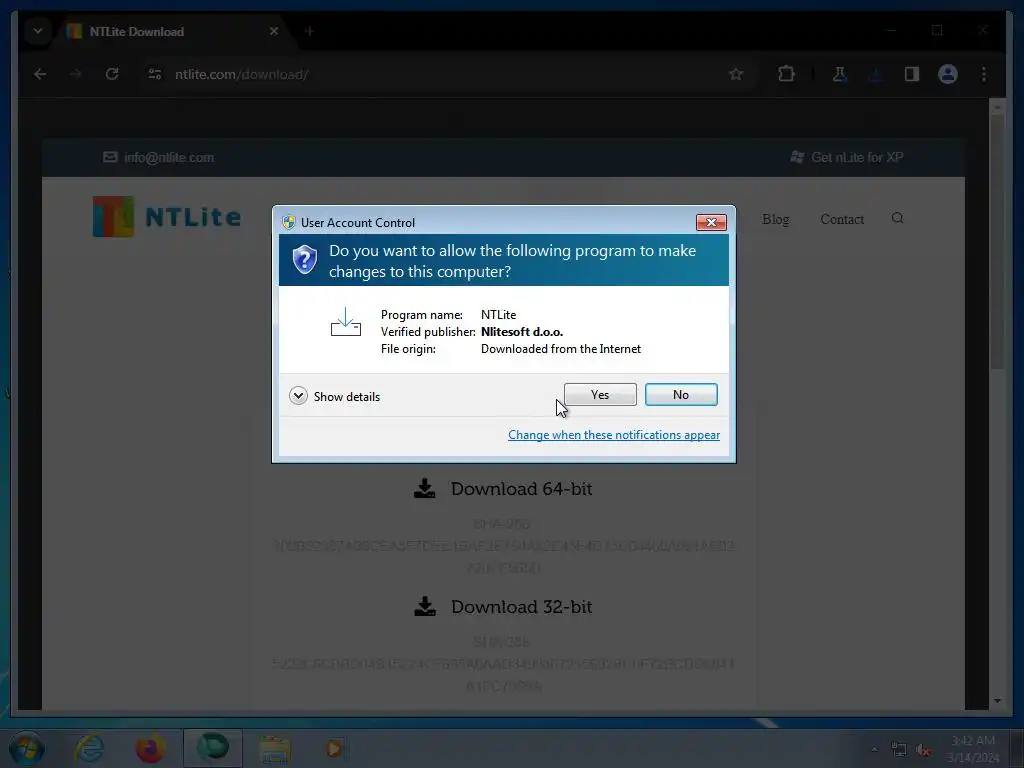View site information icon in address bar
The height and width of the screenshot is (768, 1024).
155,74
